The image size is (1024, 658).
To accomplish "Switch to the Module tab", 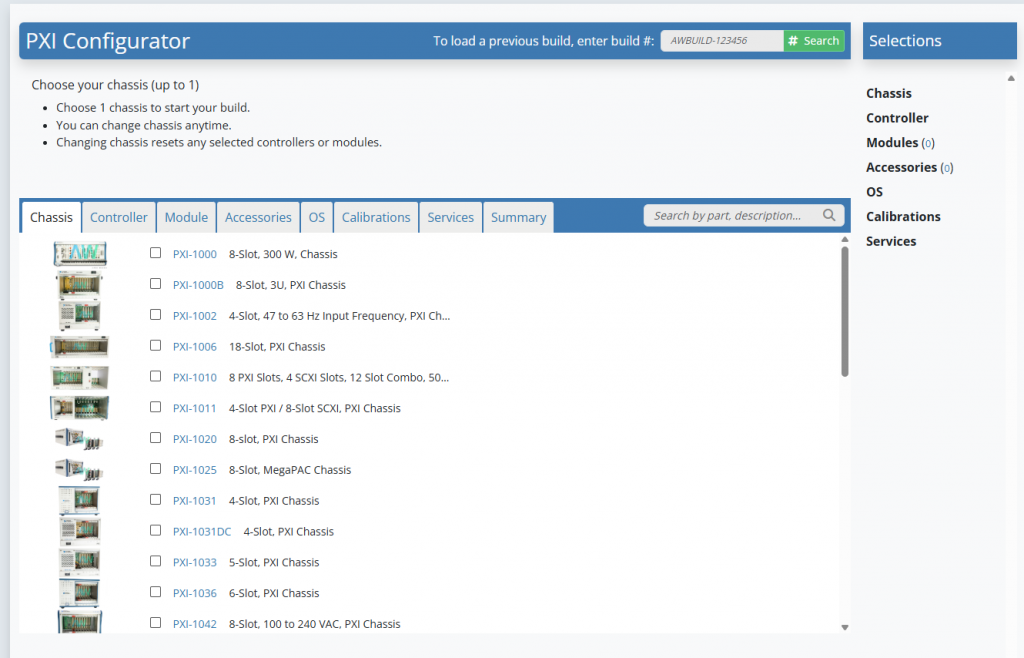I will [x=186, y=217].
